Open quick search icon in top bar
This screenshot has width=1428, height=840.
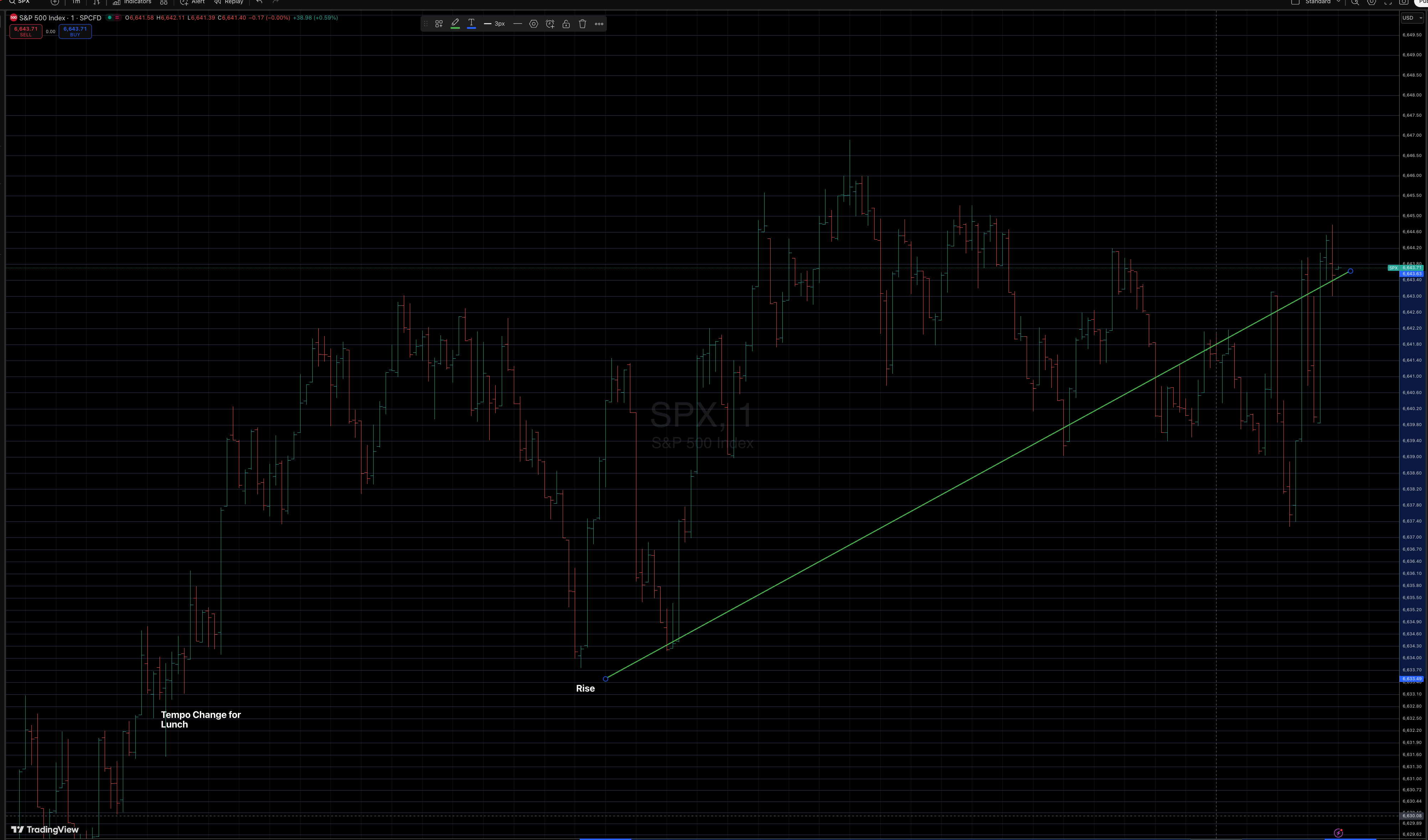point(1355,2)
